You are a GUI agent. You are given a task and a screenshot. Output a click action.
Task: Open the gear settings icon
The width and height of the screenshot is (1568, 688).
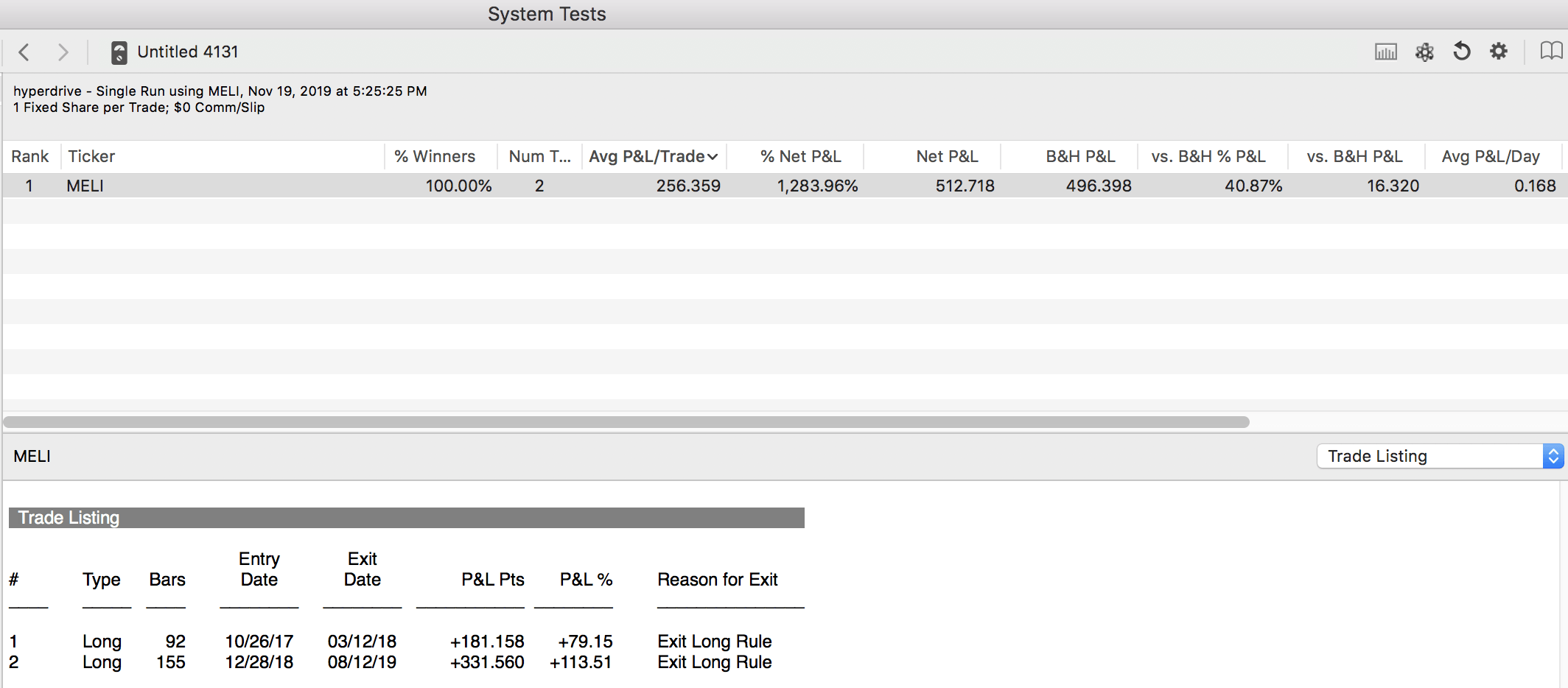click(x=1499, y=52)
